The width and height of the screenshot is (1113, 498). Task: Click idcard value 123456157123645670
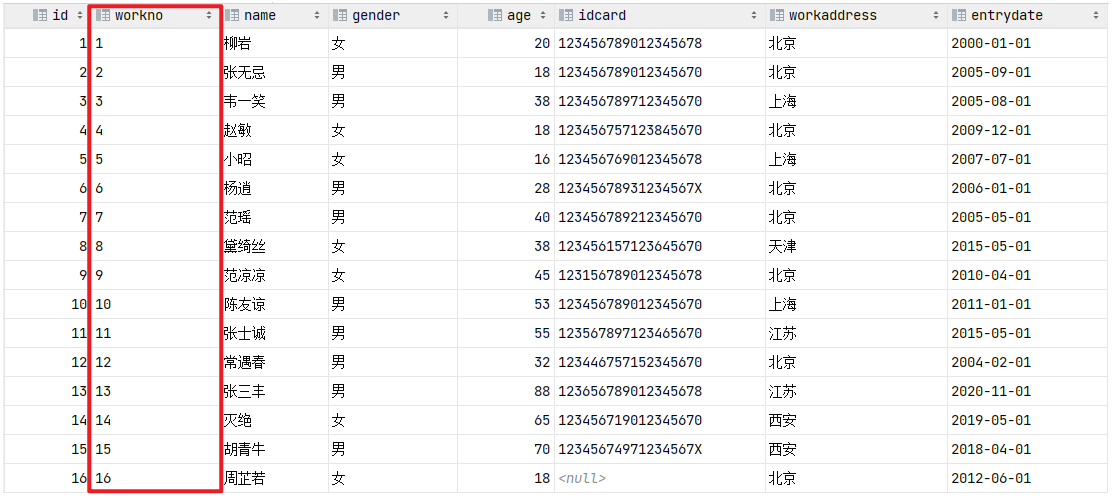pos(630,246)
